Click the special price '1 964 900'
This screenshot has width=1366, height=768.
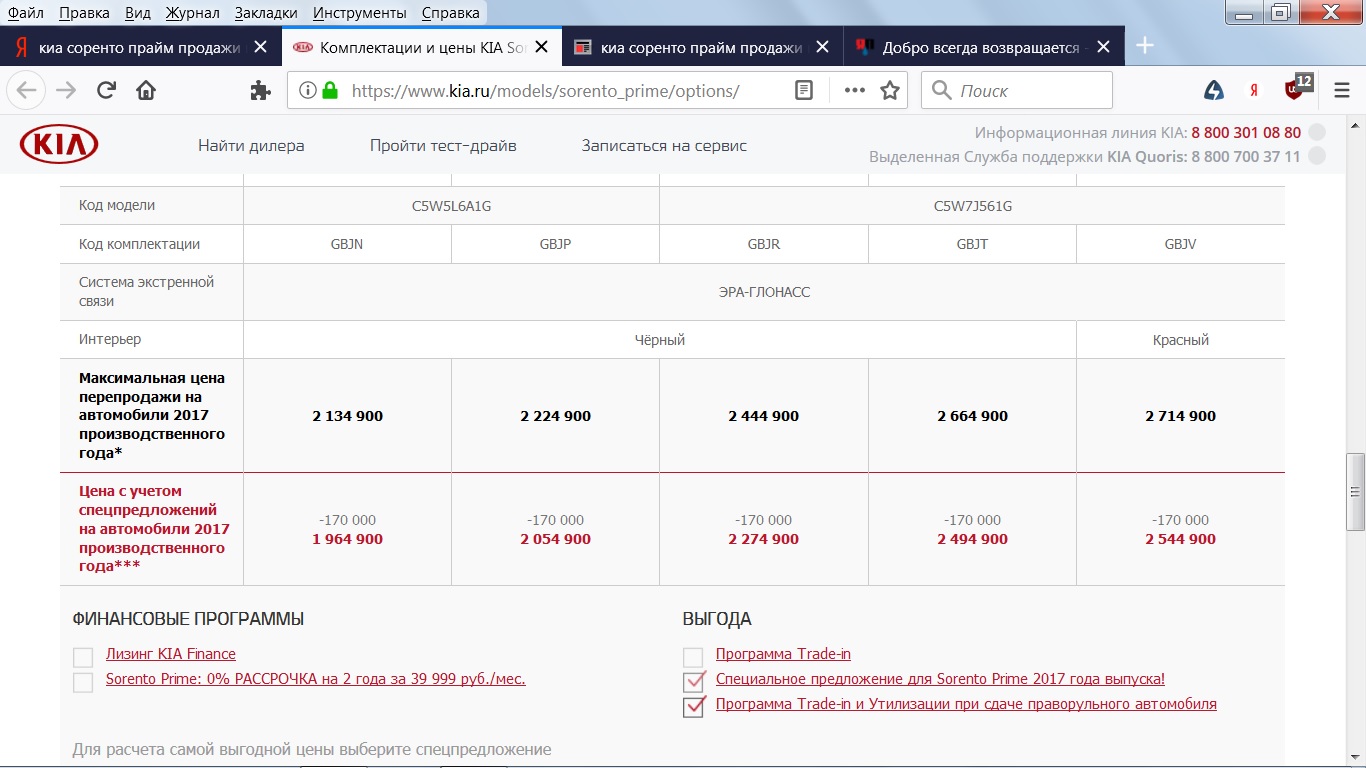click(347, 539)
